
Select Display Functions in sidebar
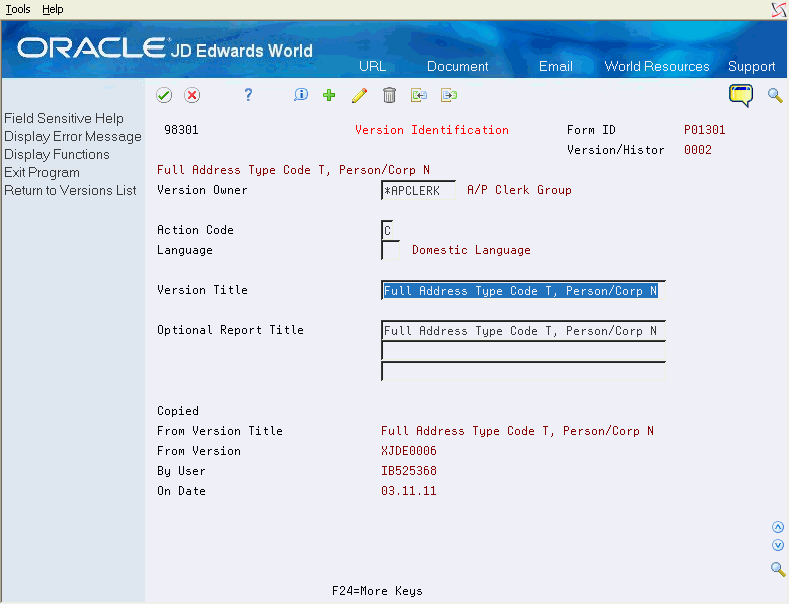[x=57, y=155]
